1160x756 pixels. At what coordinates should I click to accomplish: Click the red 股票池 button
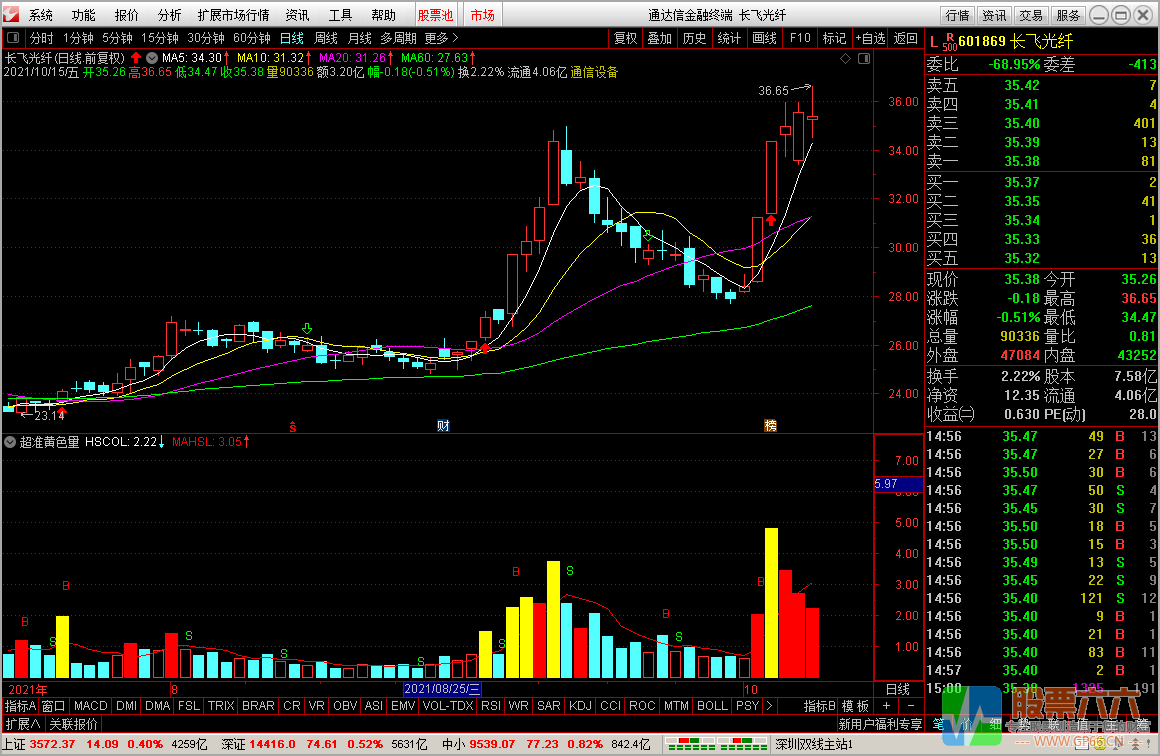(x=436, y=15)
